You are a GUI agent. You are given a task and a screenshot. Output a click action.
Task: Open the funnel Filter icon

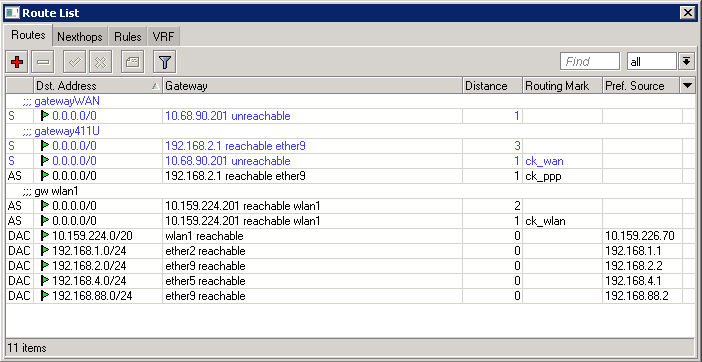[165, 62]
